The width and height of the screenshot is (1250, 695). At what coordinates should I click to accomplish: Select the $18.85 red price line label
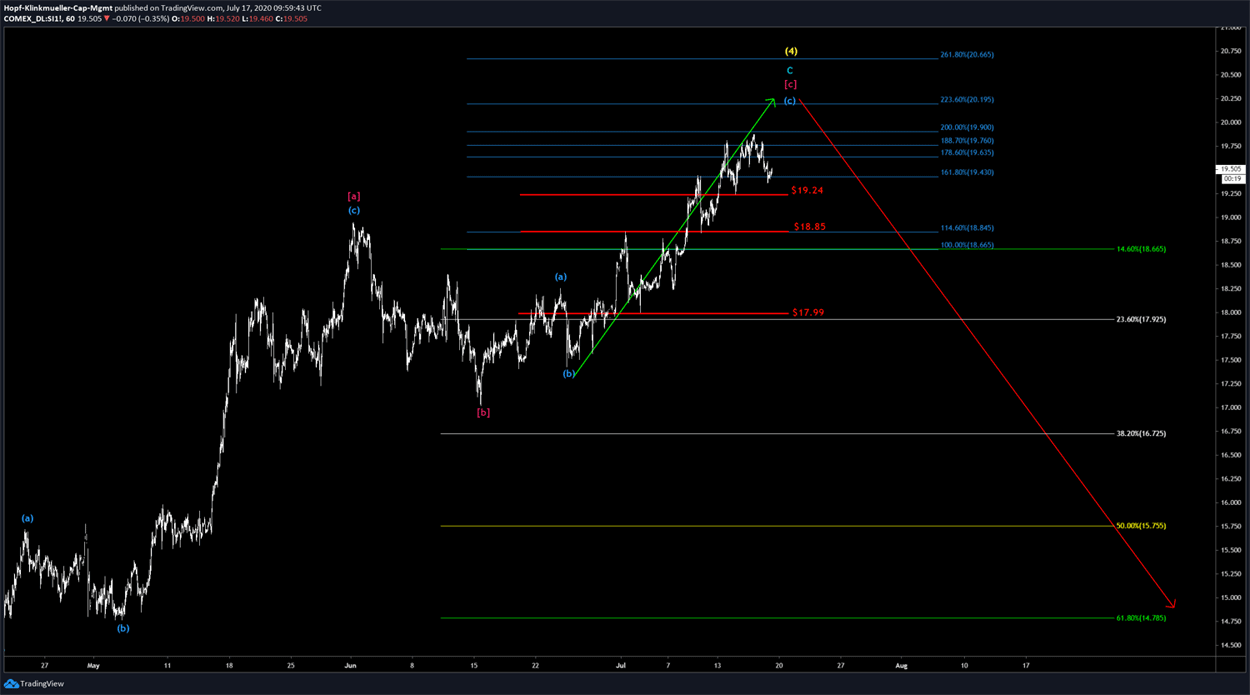tap(809, 227)
